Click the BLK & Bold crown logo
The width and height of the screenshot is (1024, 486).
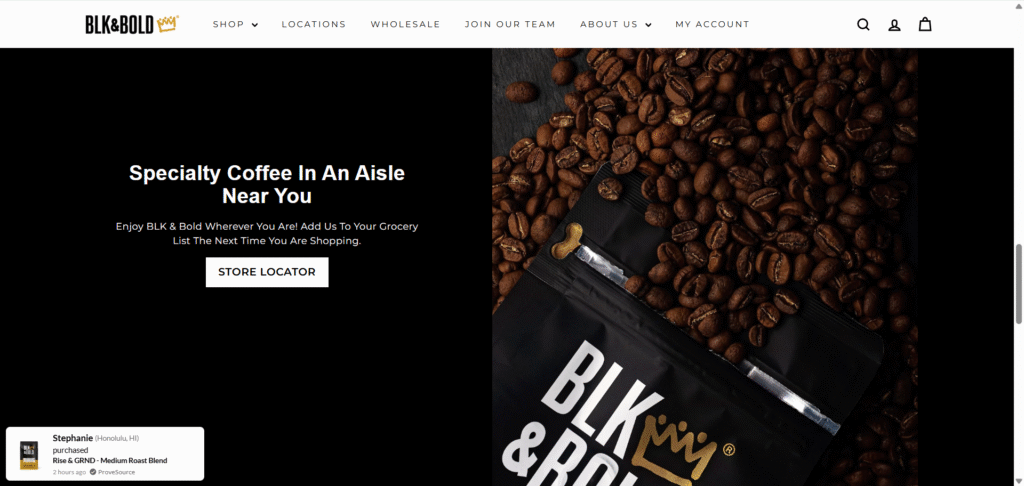[132, 24]
